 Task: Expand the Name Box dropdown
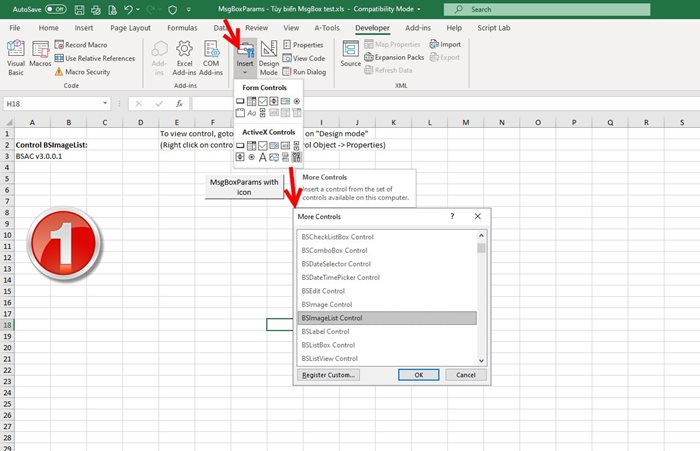[x=105, y=103]
